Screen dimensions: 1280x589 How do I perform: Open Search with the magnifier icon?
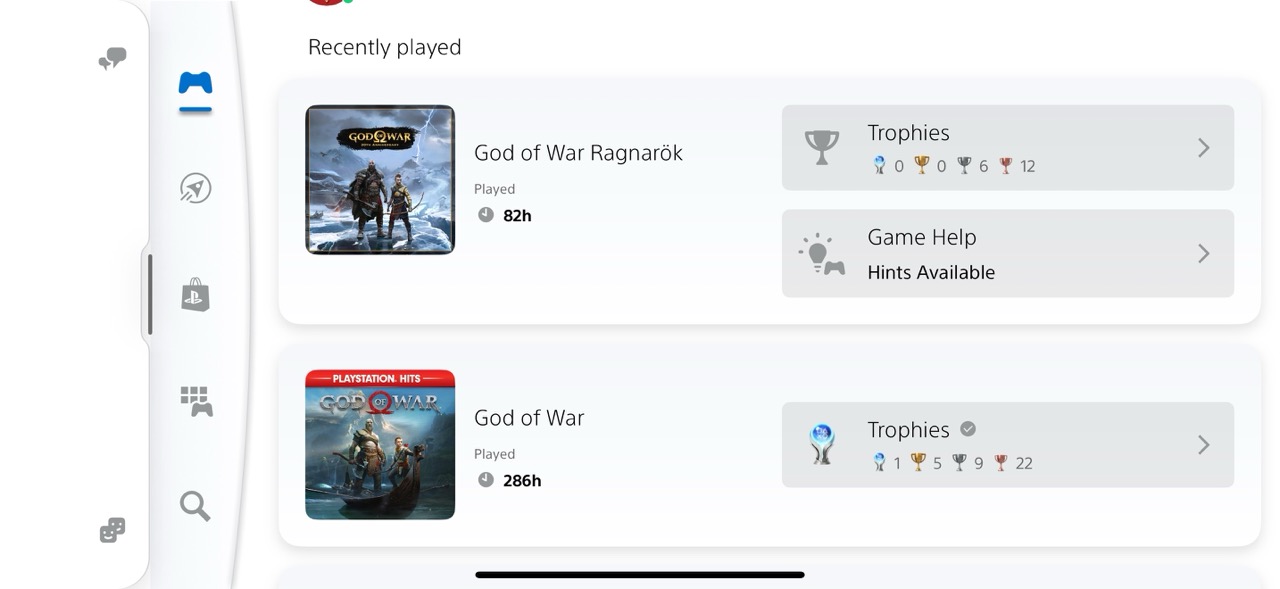tap(195, 507)
